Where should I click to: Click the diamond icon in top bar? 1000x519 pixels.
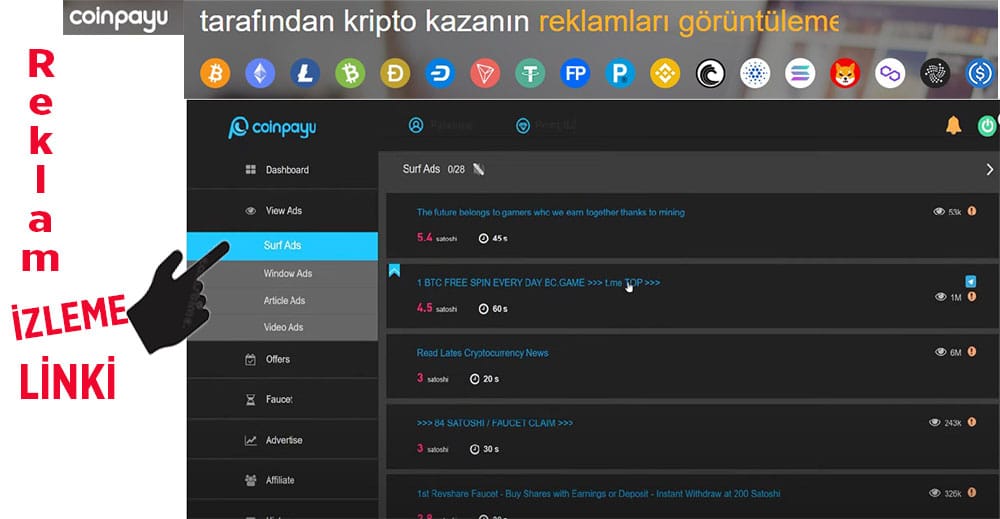[x=522, y=126]
